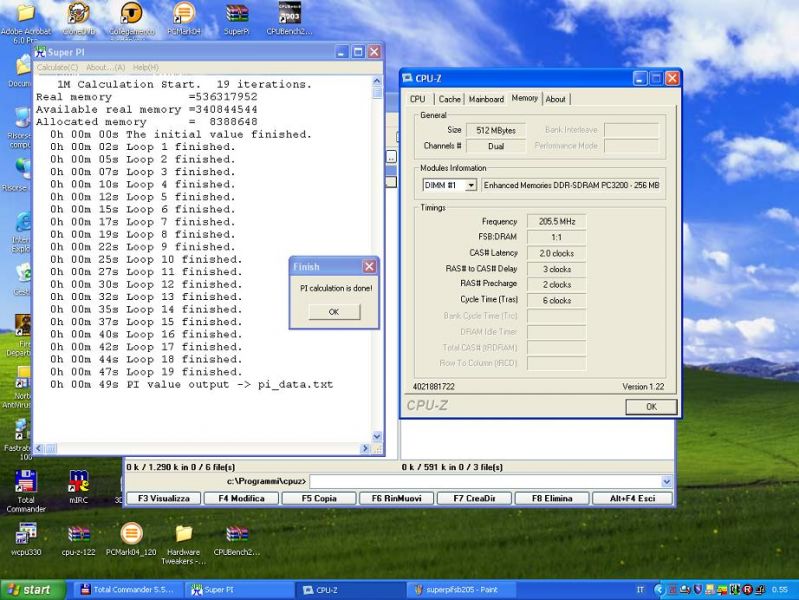Open the Help(H) menu in Super PI
Screen dimensions: 799x600
click(x=146, y=67)
